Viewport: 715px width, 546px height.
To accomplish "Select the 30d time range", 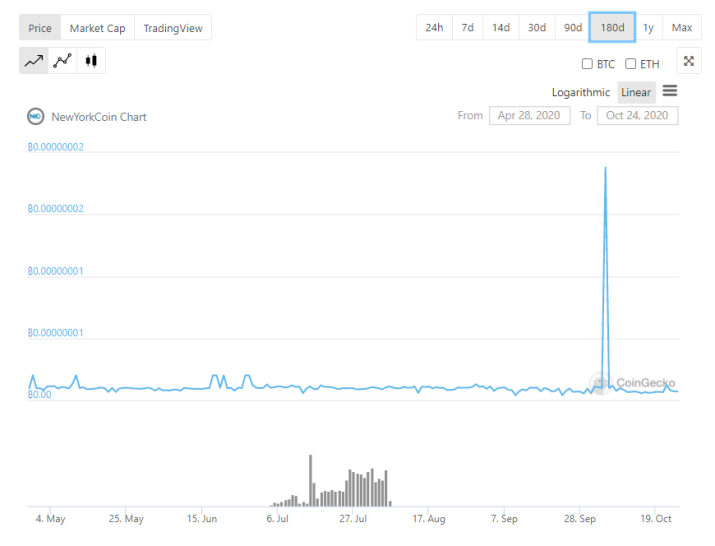I will point(537,27).
